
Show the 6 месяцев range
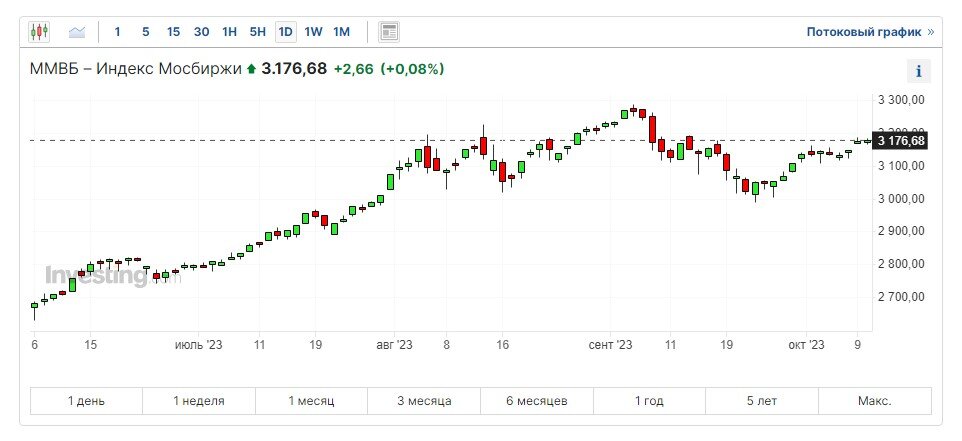[537, 401]
